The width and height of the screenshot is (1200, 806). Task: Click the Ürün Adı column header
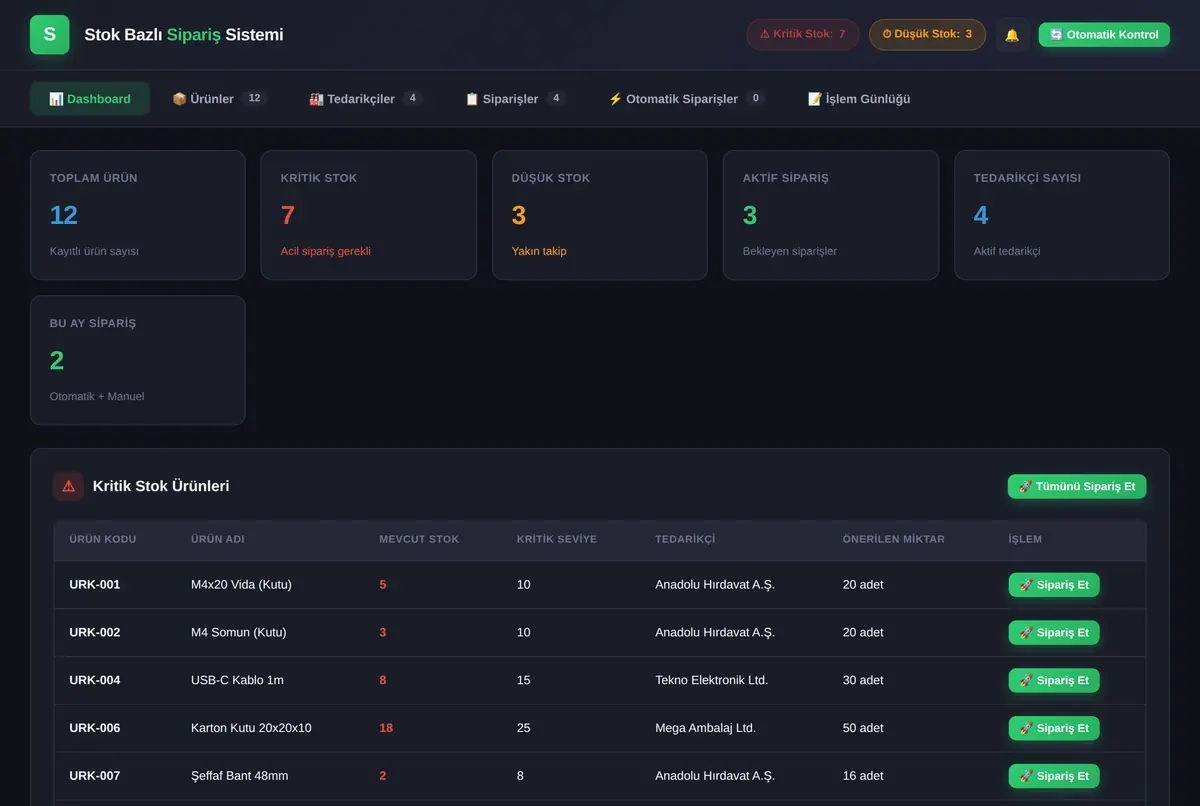218,539
